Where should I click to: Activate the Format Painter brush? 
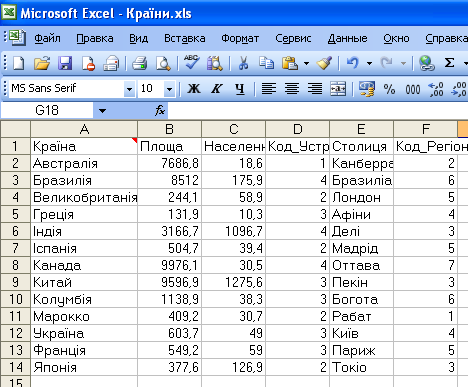(324, 63)
